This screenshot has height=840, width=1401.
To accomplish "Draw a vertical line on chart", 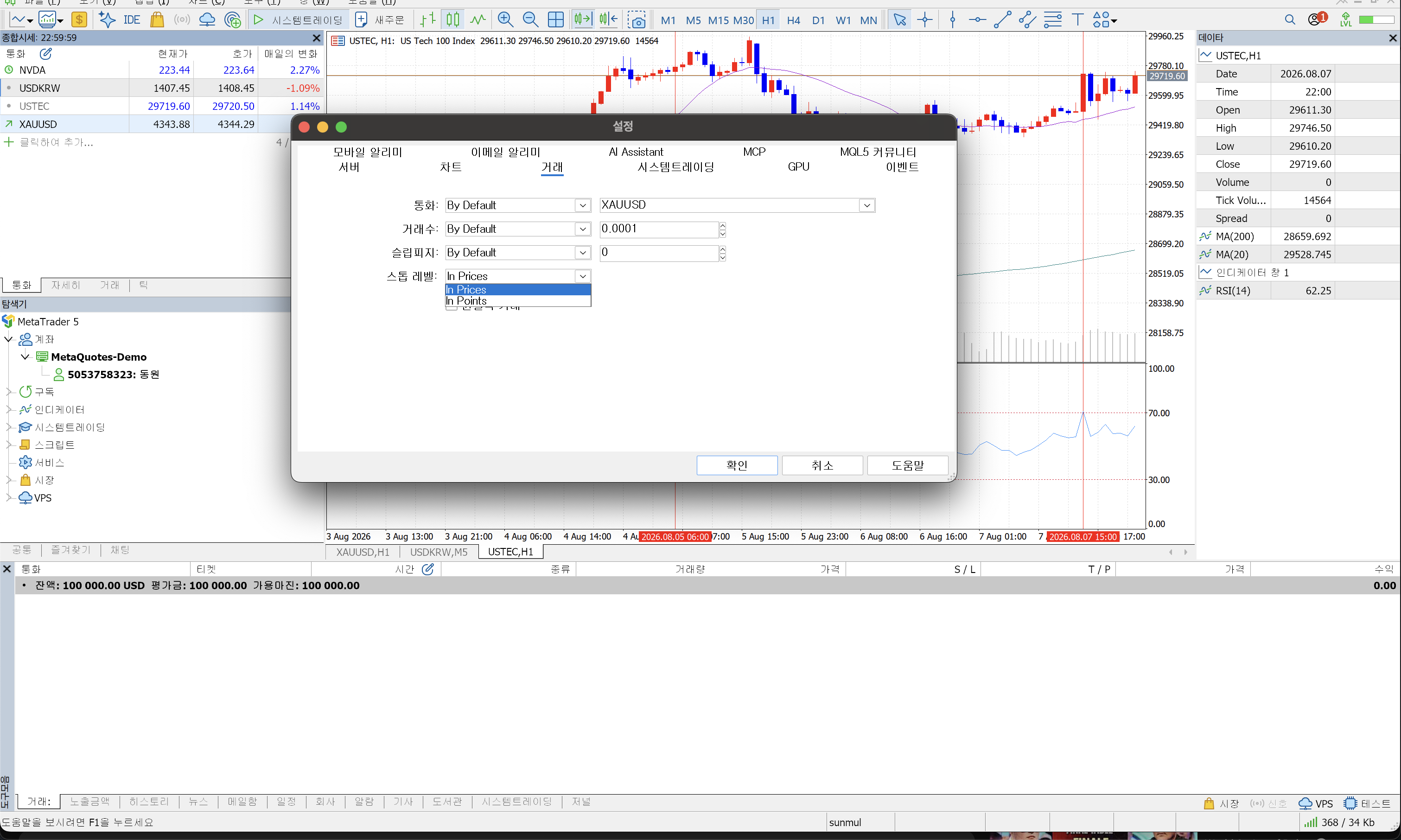I will coord(953,20).
